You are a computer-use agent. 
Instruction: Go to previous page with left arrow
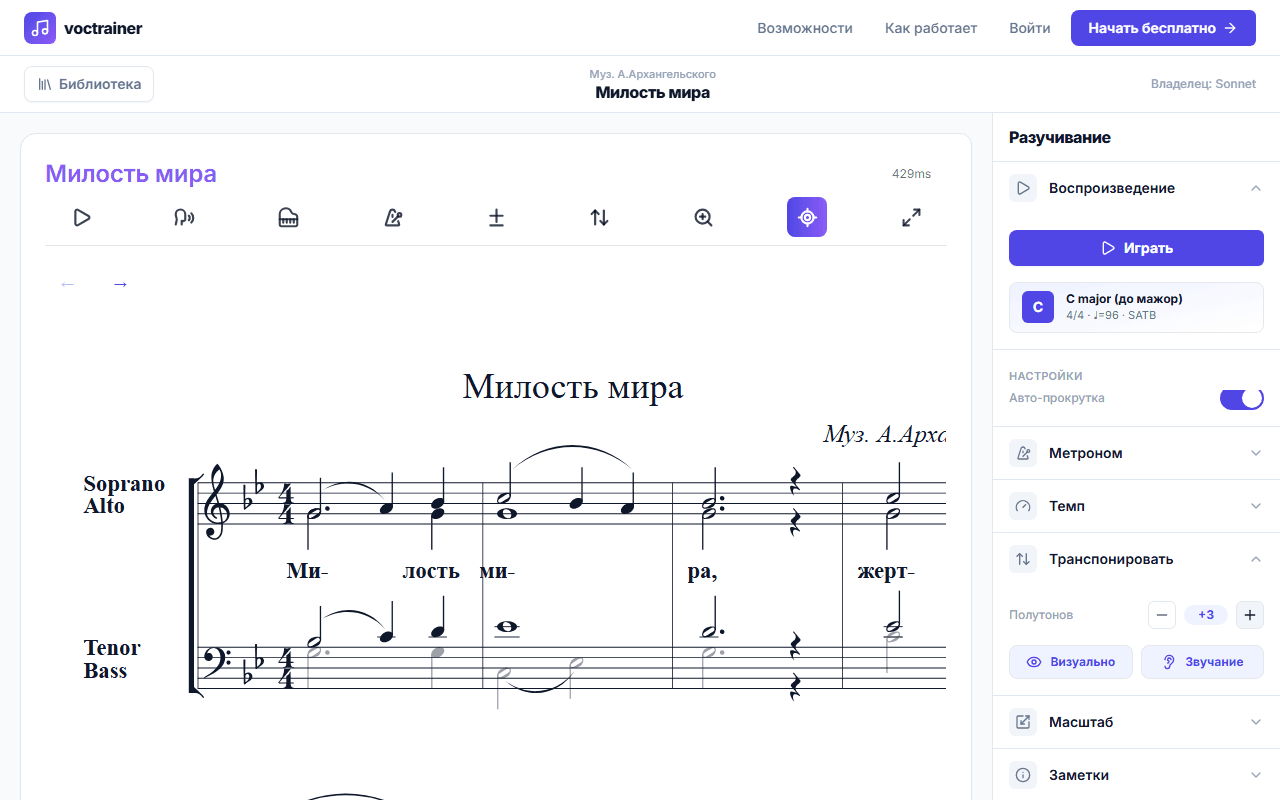coord(68,284)
